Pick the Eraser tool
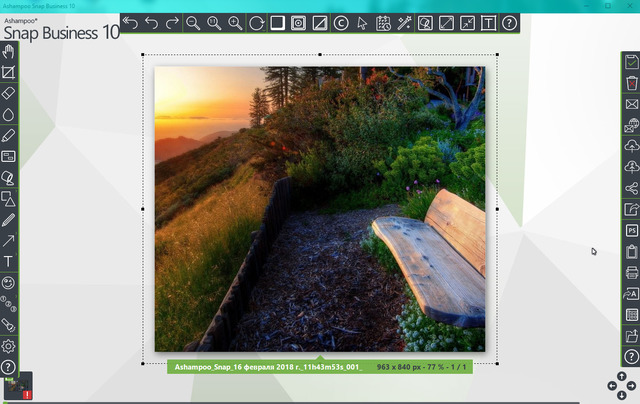The height and width of the screenshot is (404, 640). [9, 93]
